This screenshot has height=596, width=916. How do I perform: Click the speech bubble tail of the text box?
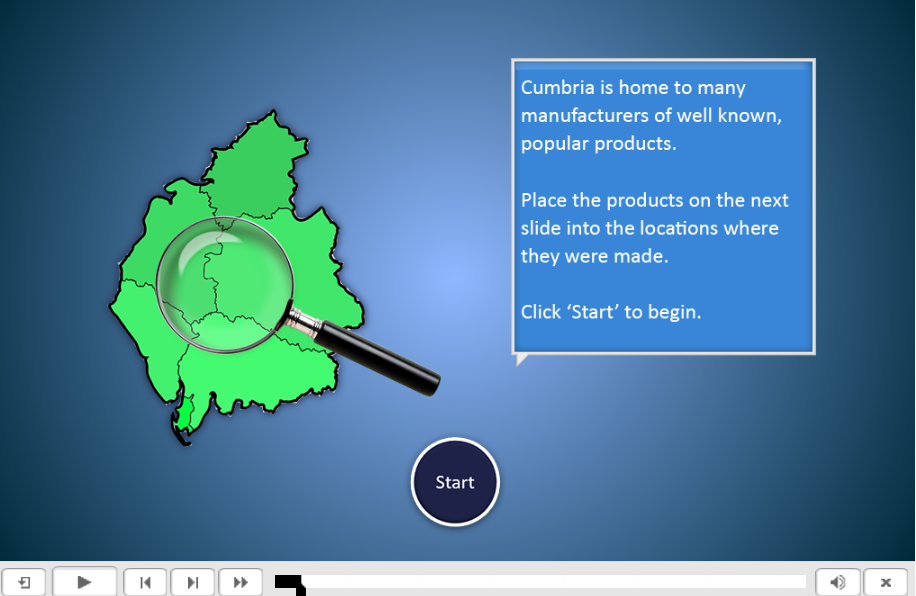coord(520,359)
